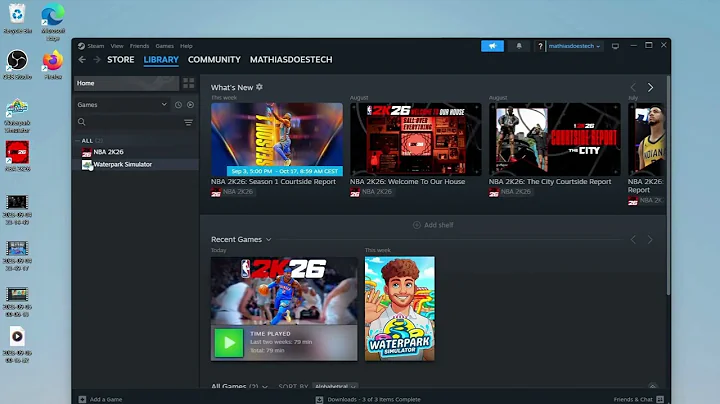Go back with the left arrow

[82, 60]
